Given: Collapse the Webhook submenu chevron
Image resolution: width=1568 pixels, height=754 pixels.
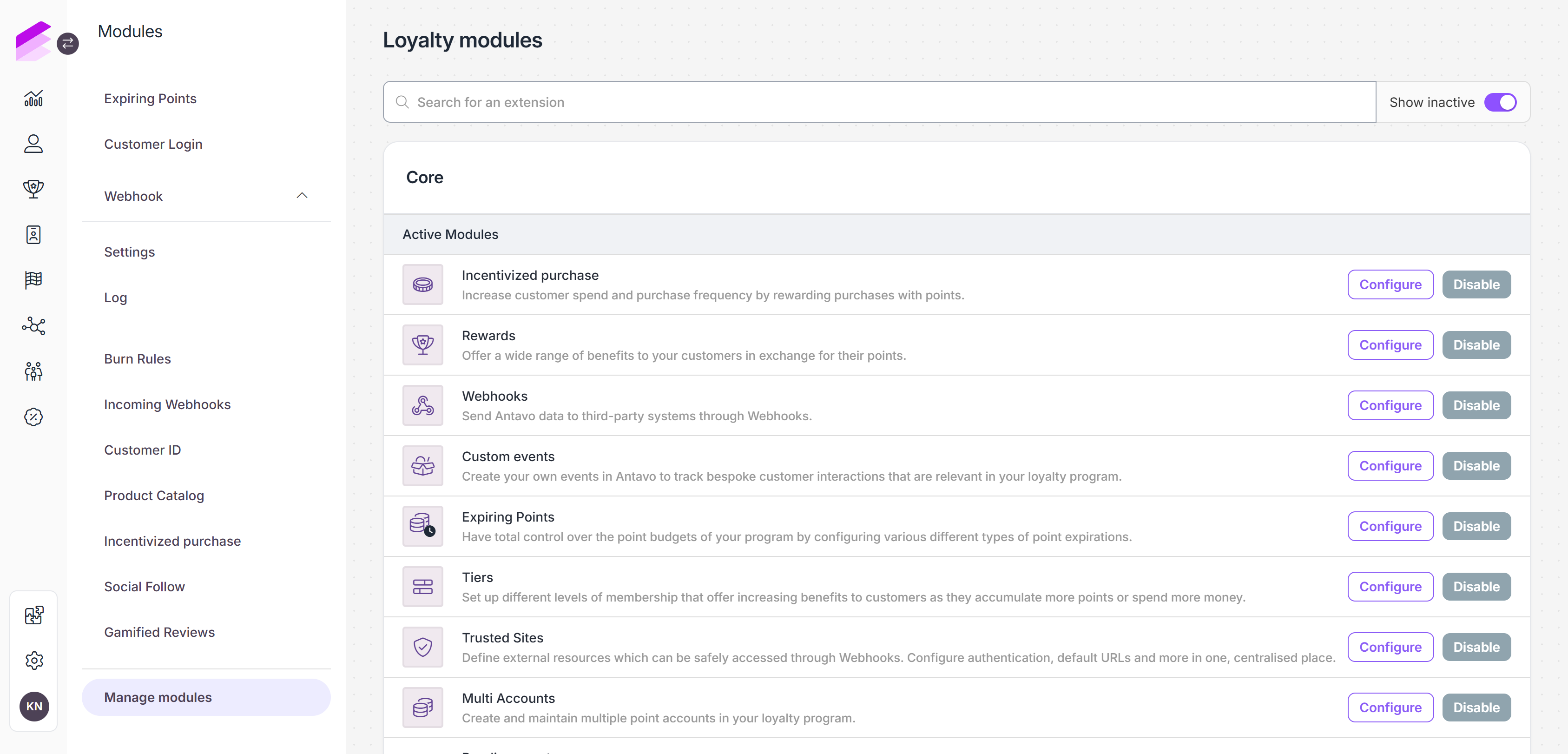Looking at the screenshot, I should pos(302,196).
